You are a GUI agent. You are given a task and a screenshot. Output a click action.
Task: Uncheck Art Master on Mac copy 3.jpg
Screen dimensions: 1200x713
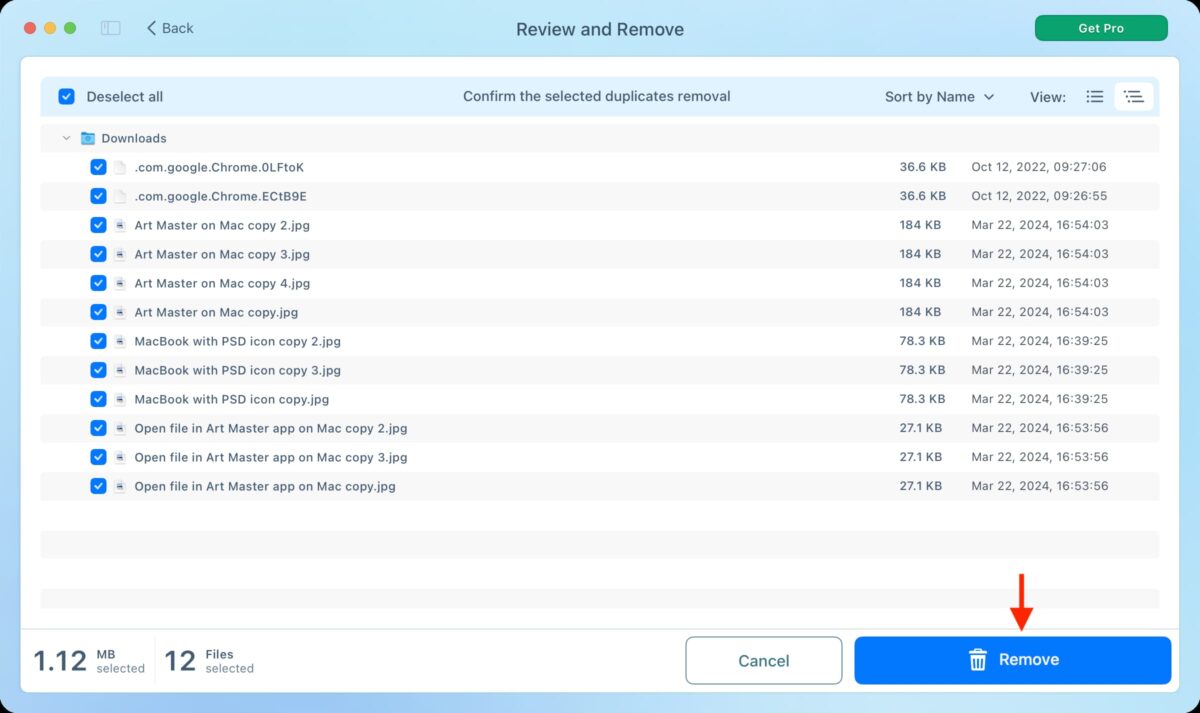[x=98, y=255]
